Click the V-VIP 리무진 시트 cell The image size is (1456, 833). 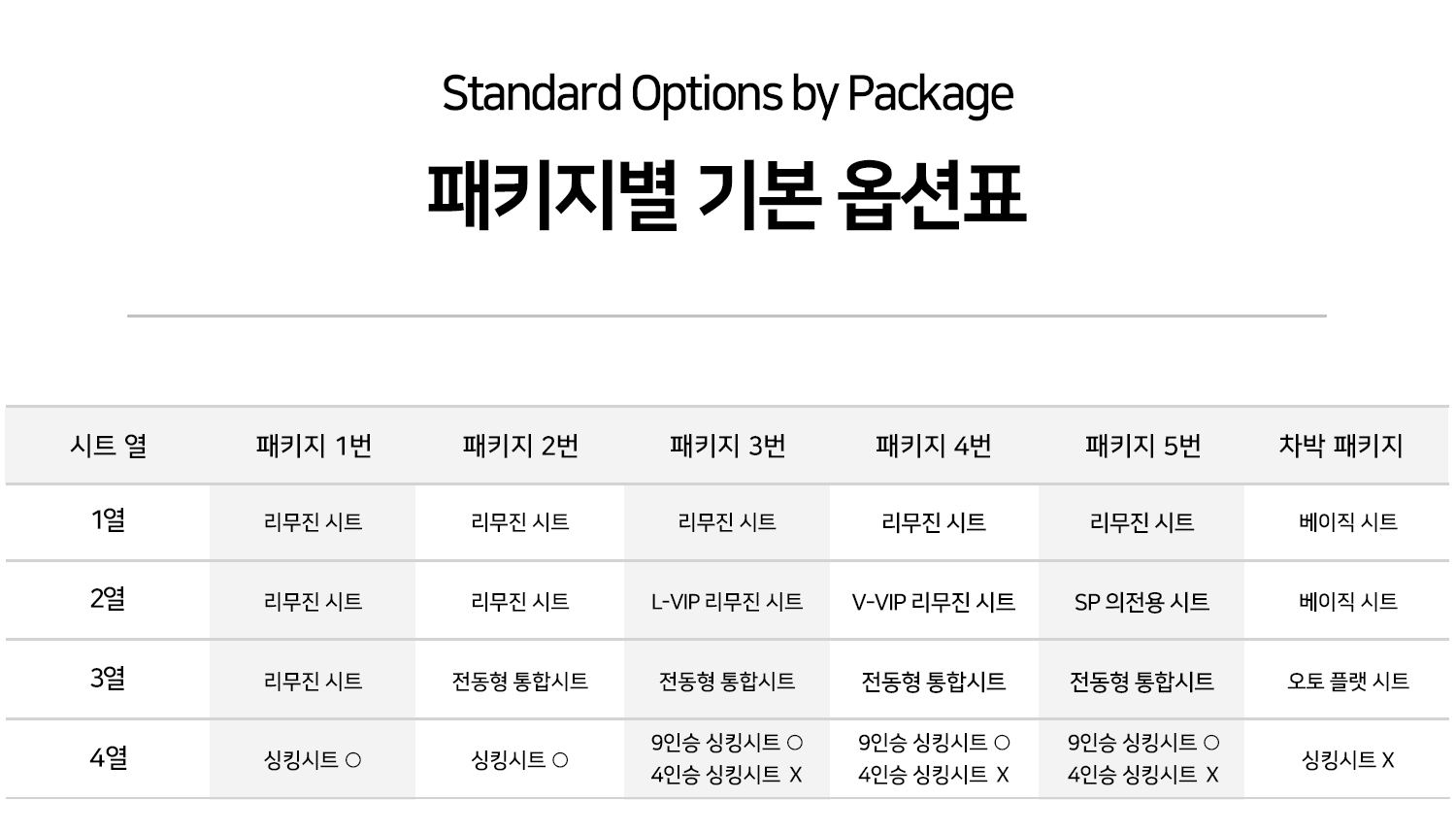[933, 602]
